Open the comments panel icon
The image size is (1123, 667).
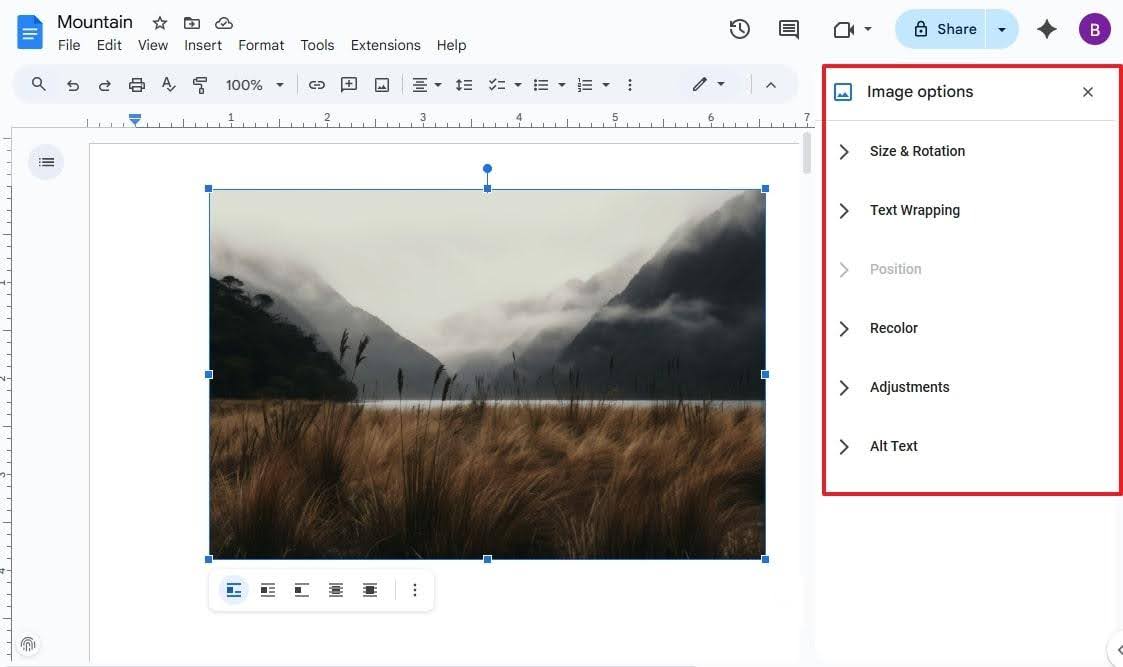789,29
